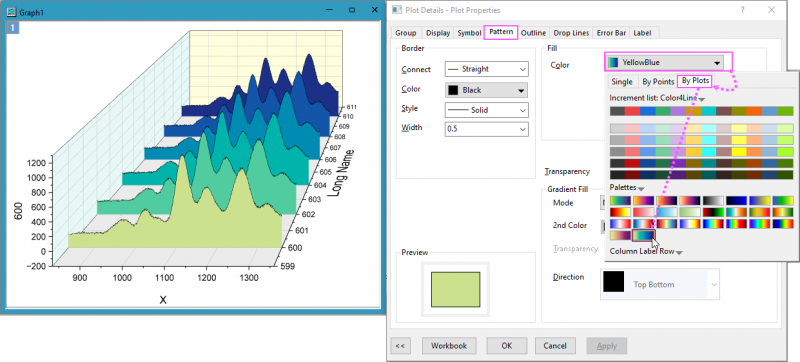800x362 pixels.
Task: Pick the orange-yellow-green palette ending the second row
Action: pos(783,212)
